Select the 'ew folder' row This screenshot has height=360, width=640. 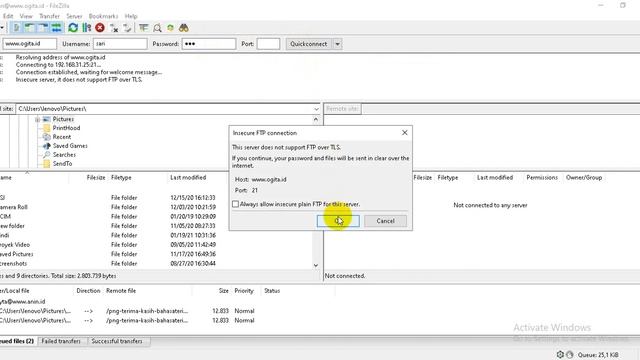click(x=156, y=226)
